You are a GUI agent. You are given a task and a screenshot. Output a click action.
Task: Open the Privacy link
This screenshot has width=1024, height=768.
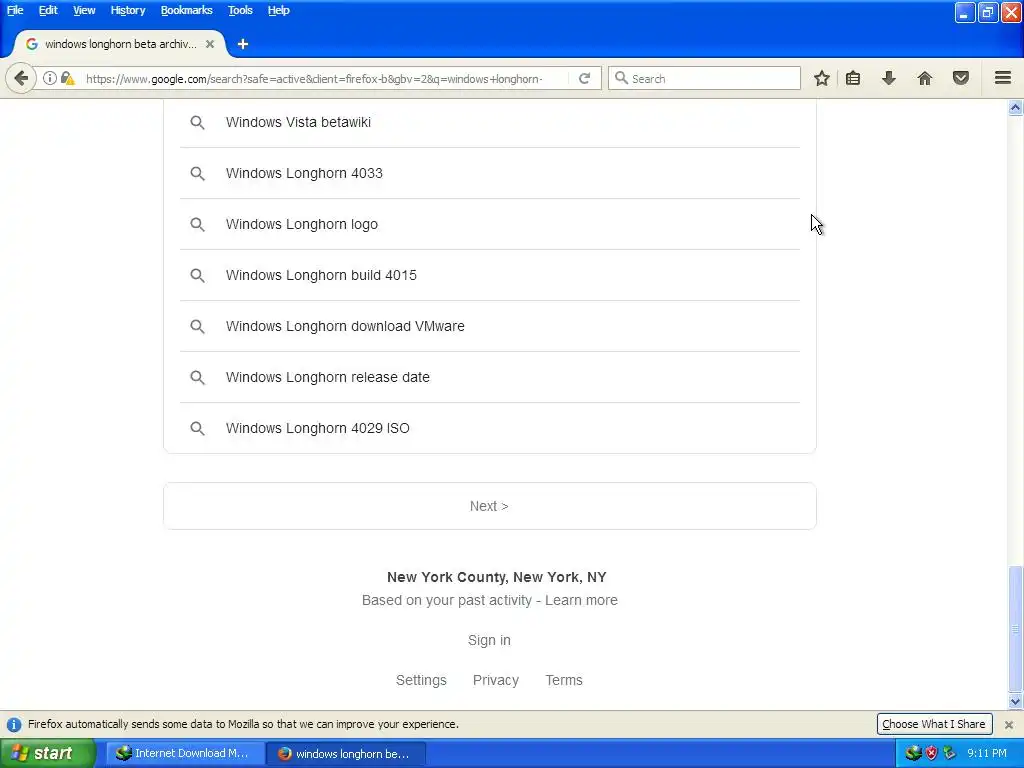[x=496, y=680]
